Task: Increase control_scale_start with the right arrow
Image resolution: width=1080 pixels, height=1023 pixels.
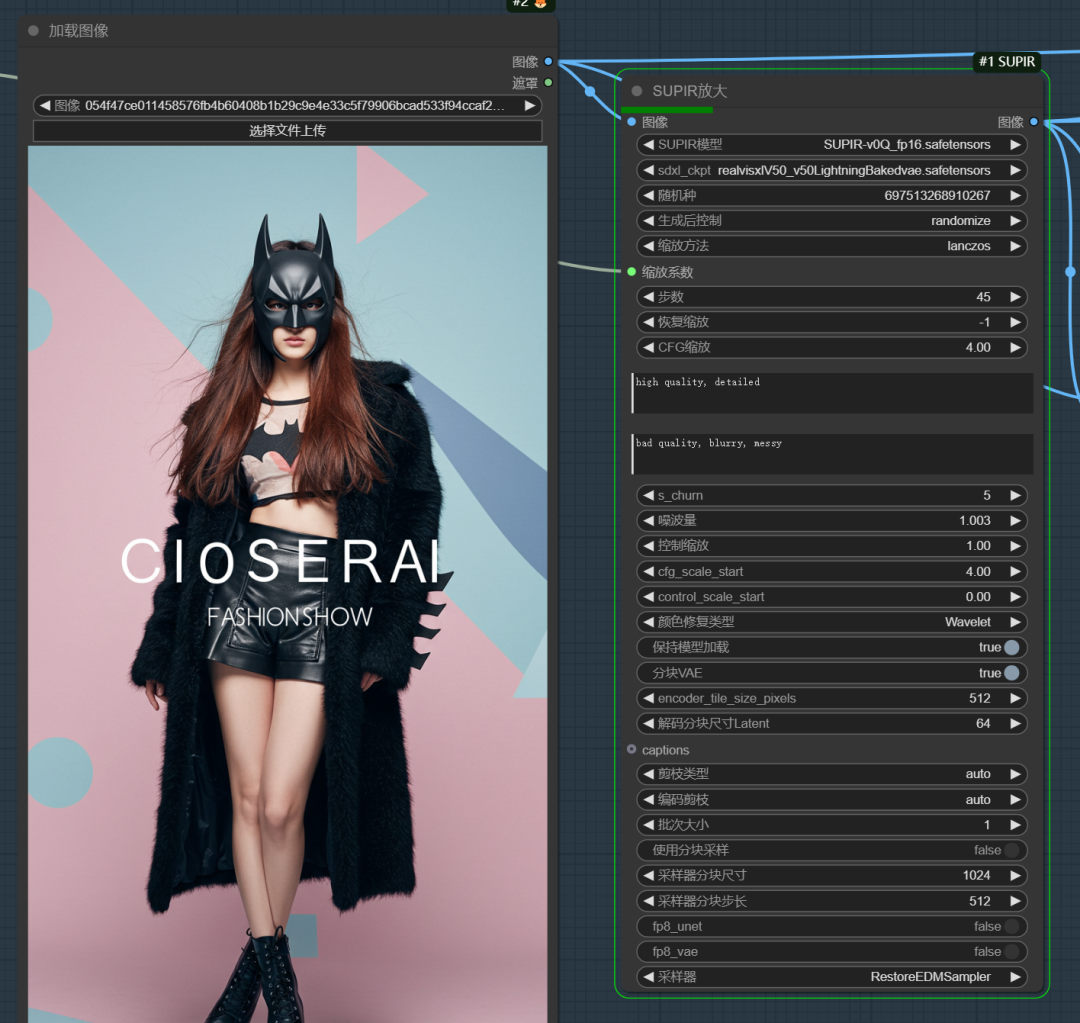Action: click(x=1015, y=597)
